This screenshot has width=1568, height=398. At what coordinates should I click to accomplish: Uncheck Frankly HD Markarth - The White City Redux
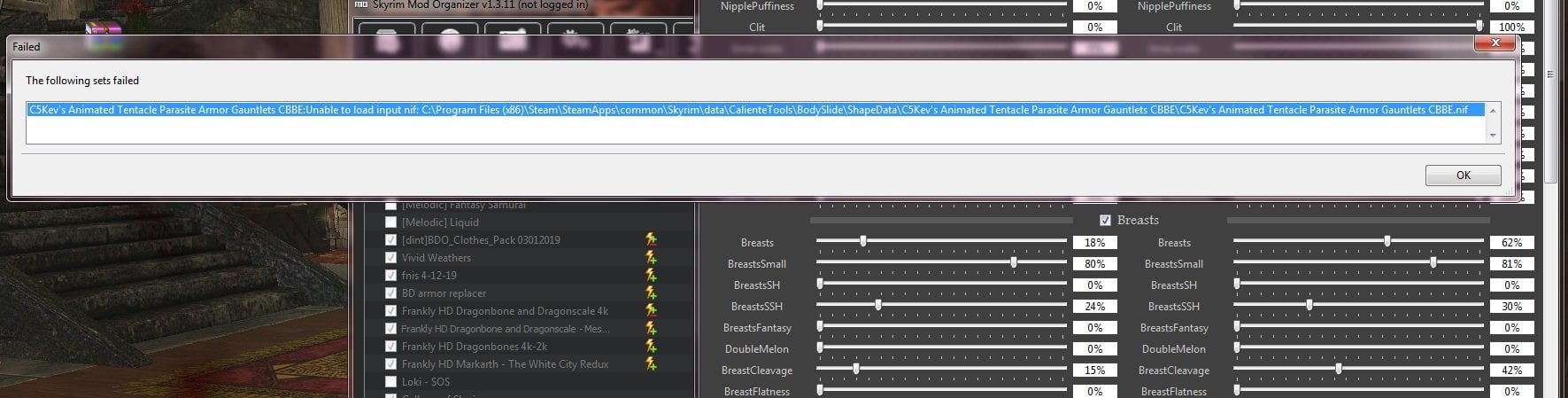pyautogui.click(x=390, y=364)
